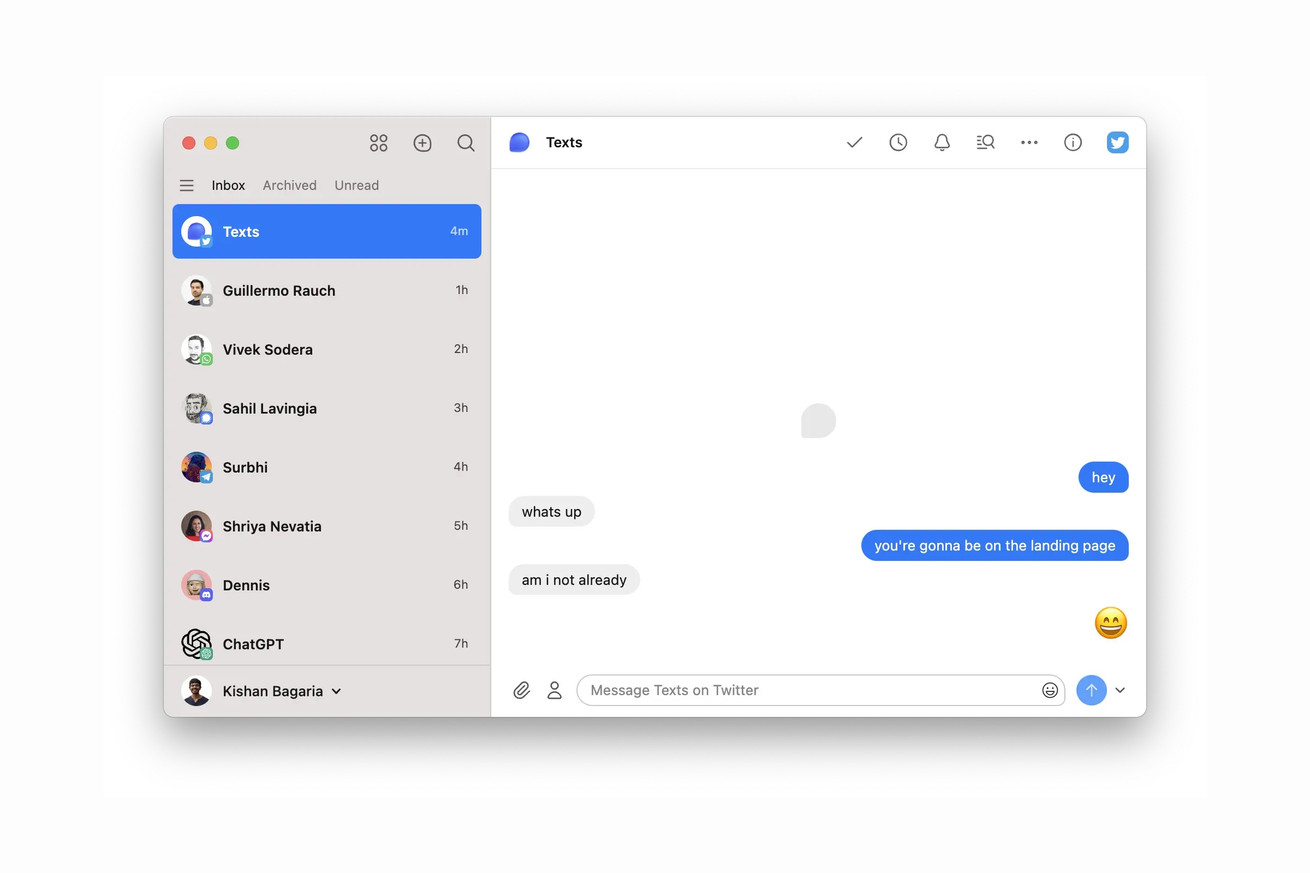Click Dennis's avatar with Discord badge
Image resolution: width=1310 pixels, height=873 pixels.
[x=196, y=585]
